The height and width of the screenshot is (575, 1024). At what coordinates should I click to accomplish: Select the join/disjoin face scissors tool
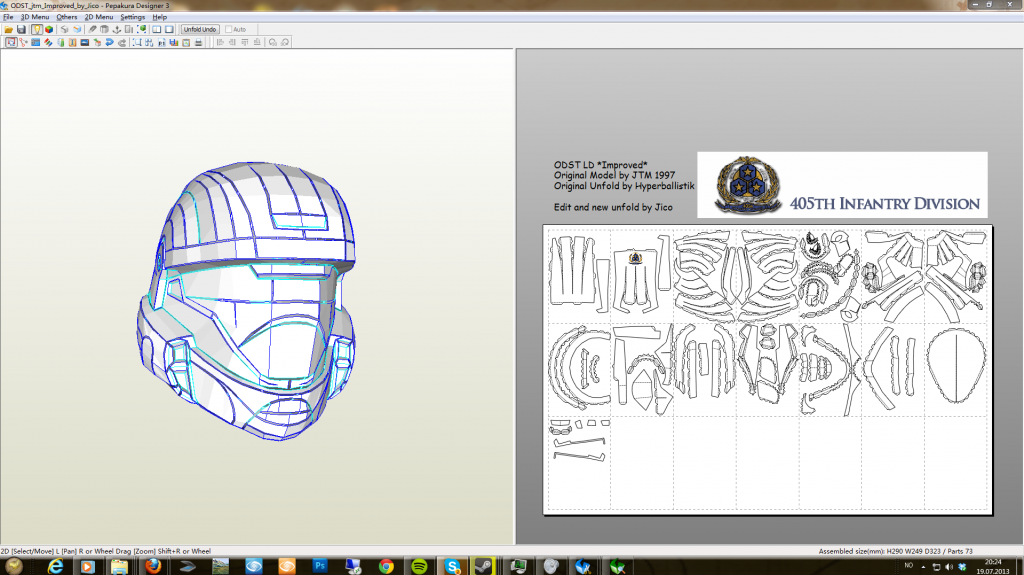(24, 42)
